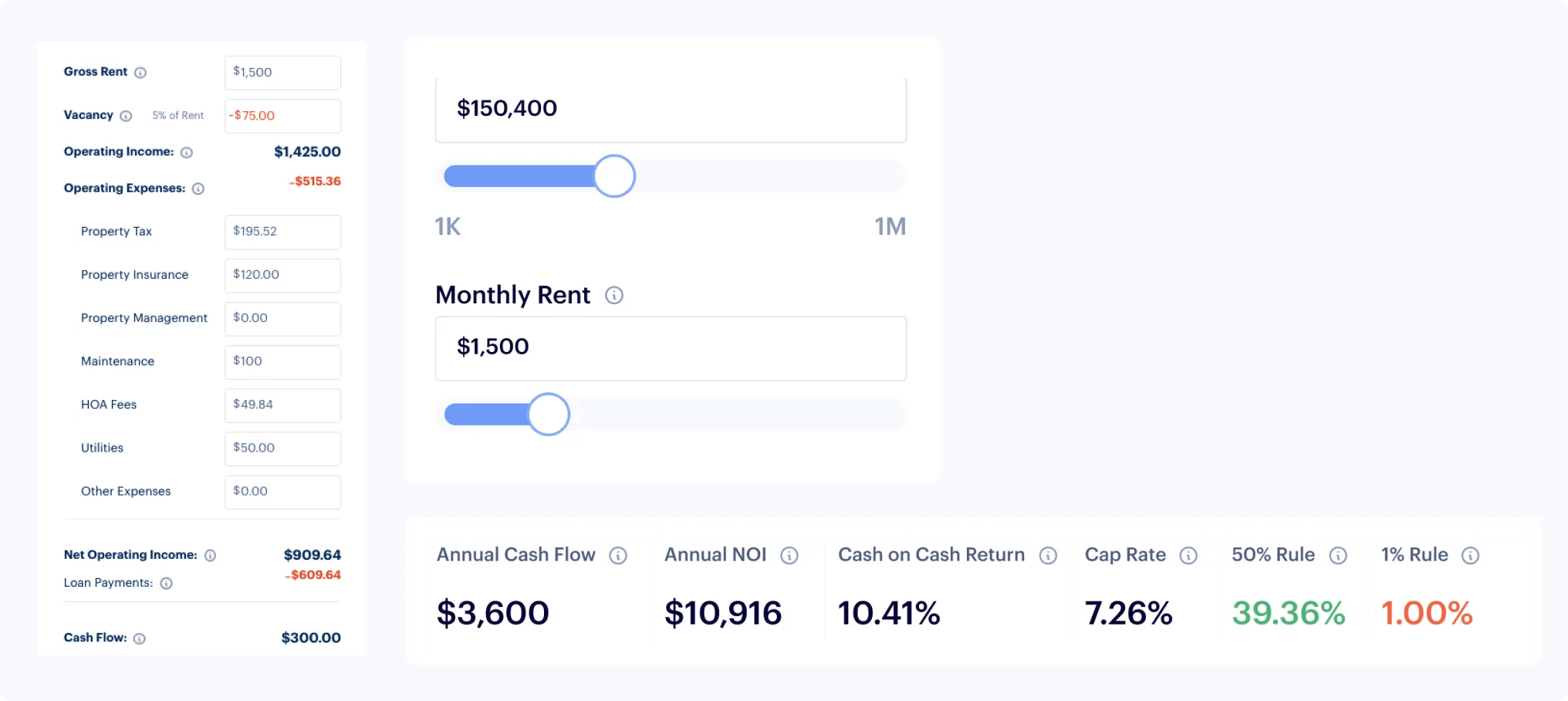This screenshot has height=701, width=1568.
Task: Click the Operating Expenses info icon
Action: [x=199, y=188]
